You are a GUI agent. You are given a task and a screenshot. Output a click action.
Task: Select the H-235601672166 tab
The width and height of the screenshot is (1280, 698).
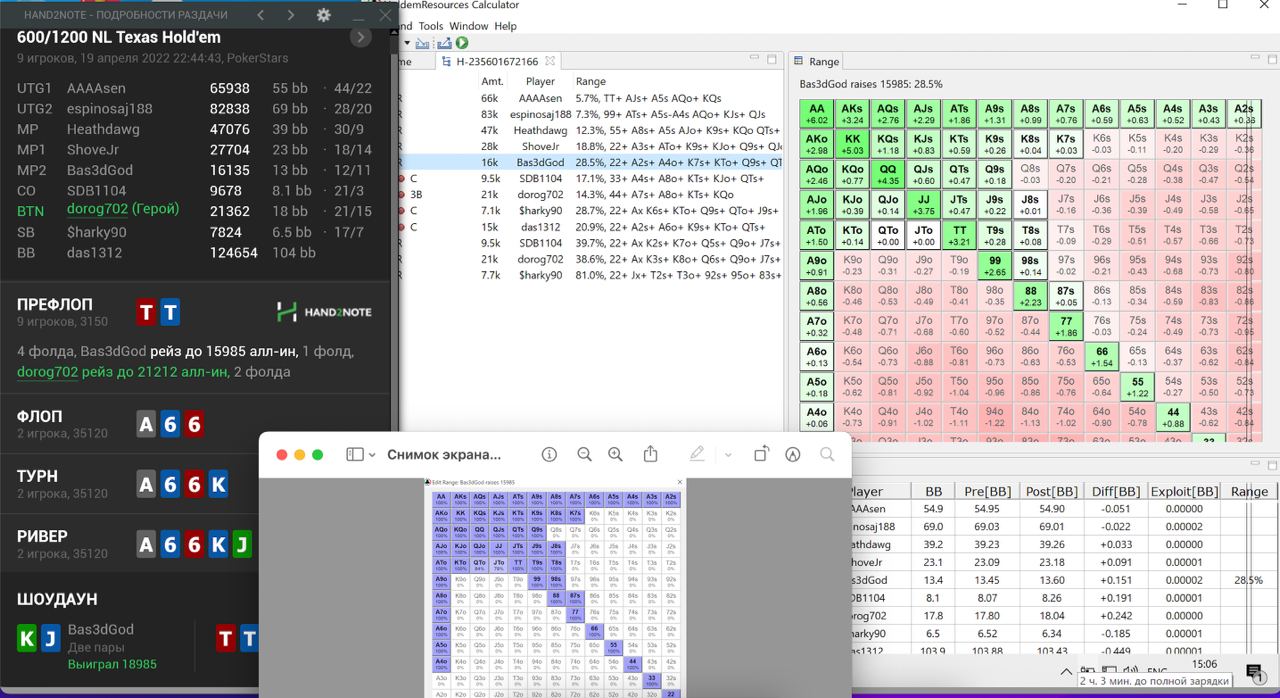click(x=497, y=62)
